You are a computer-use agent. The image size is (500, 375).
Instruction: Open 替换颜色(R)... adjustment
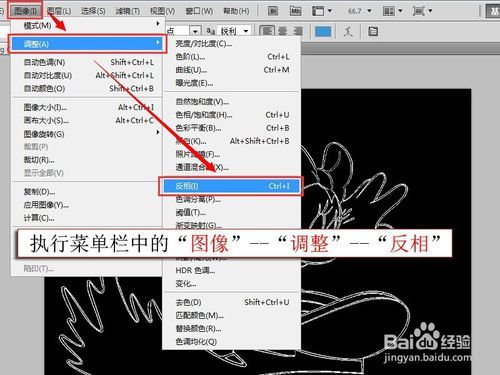pos(232,329)
